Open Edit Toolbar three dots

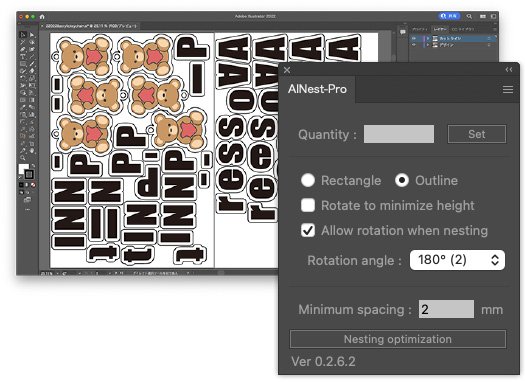point(27,210)
